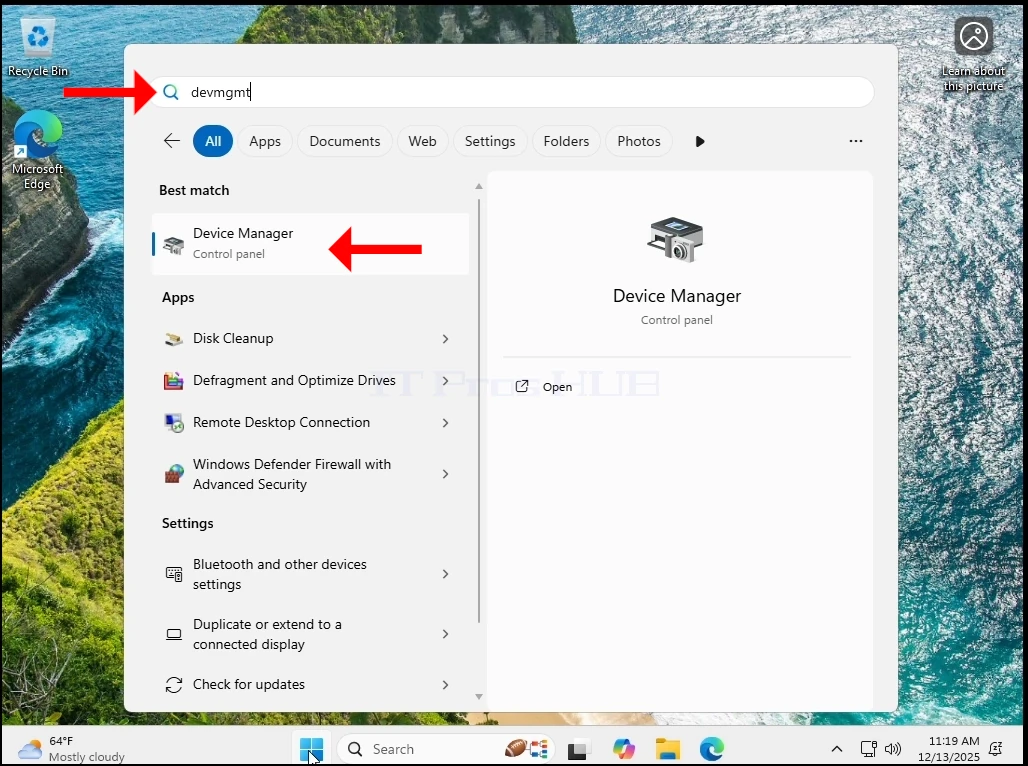
Task: Expand Duplicate or extend display chevron
Action: (x=446, y=634)
